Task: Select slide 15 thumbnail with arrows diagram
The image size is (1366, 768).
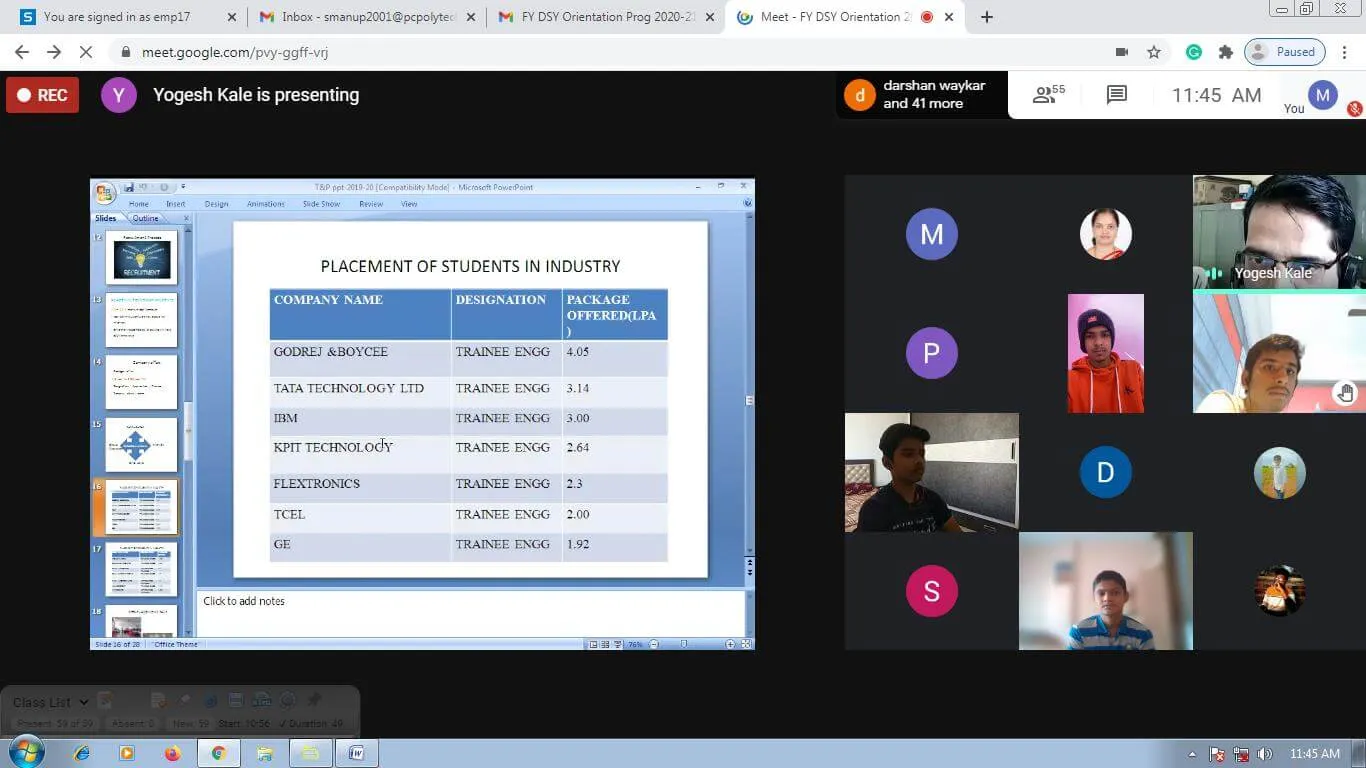Action: point(141,445)
